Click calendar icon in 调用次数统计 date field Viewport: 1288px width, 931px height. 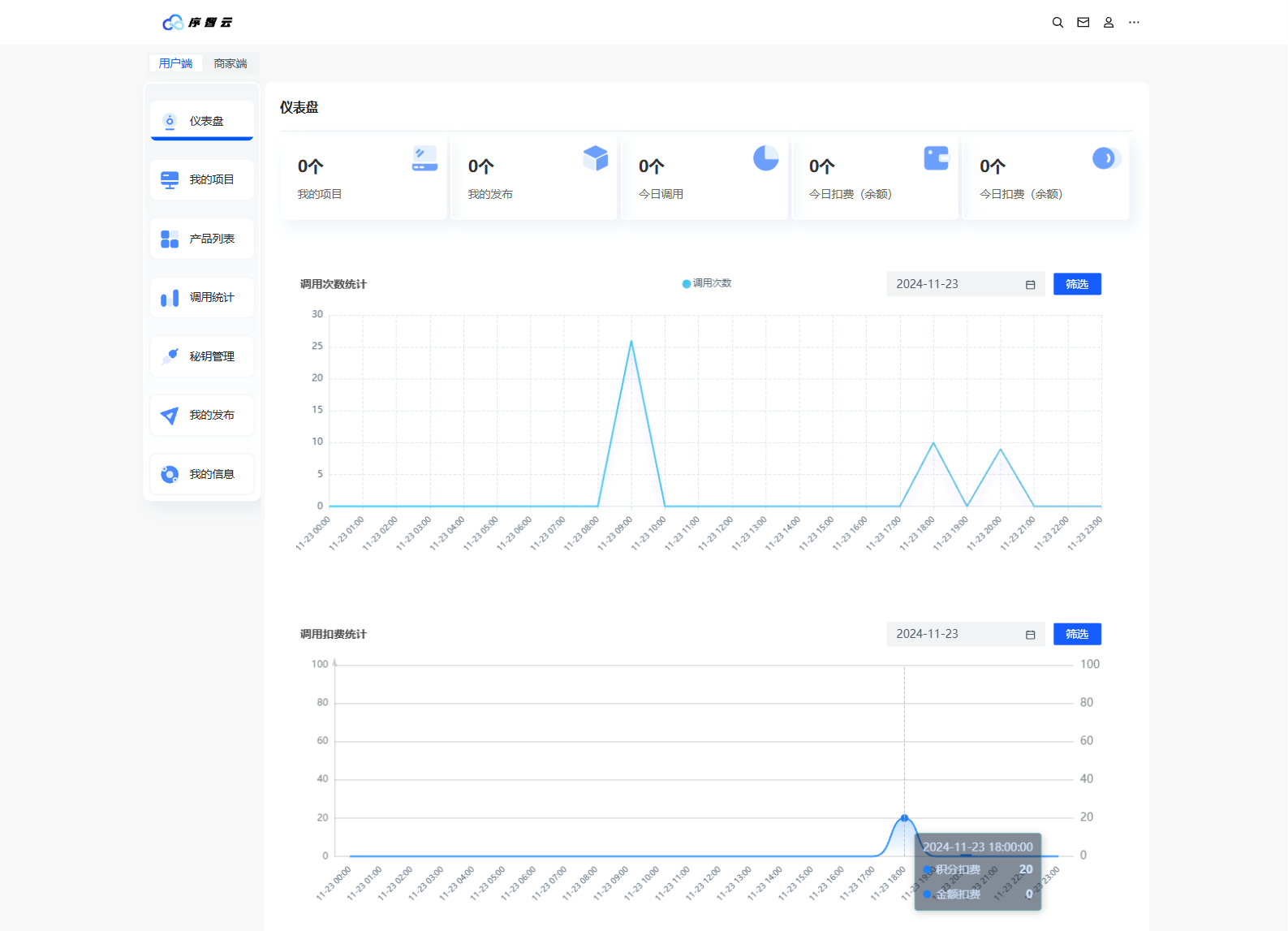(1031, 285)
